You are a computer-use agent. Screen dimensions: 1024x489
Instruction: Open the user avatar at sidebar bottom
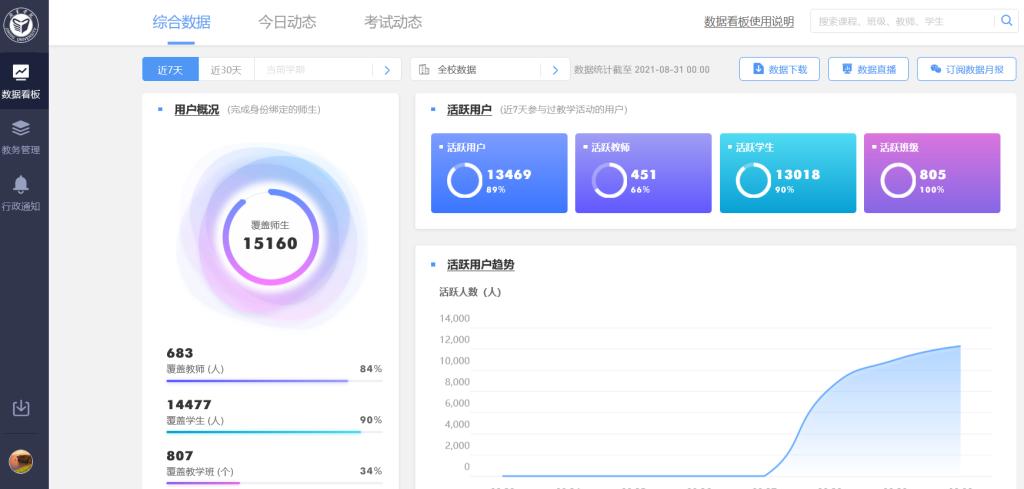click(21, 461)
